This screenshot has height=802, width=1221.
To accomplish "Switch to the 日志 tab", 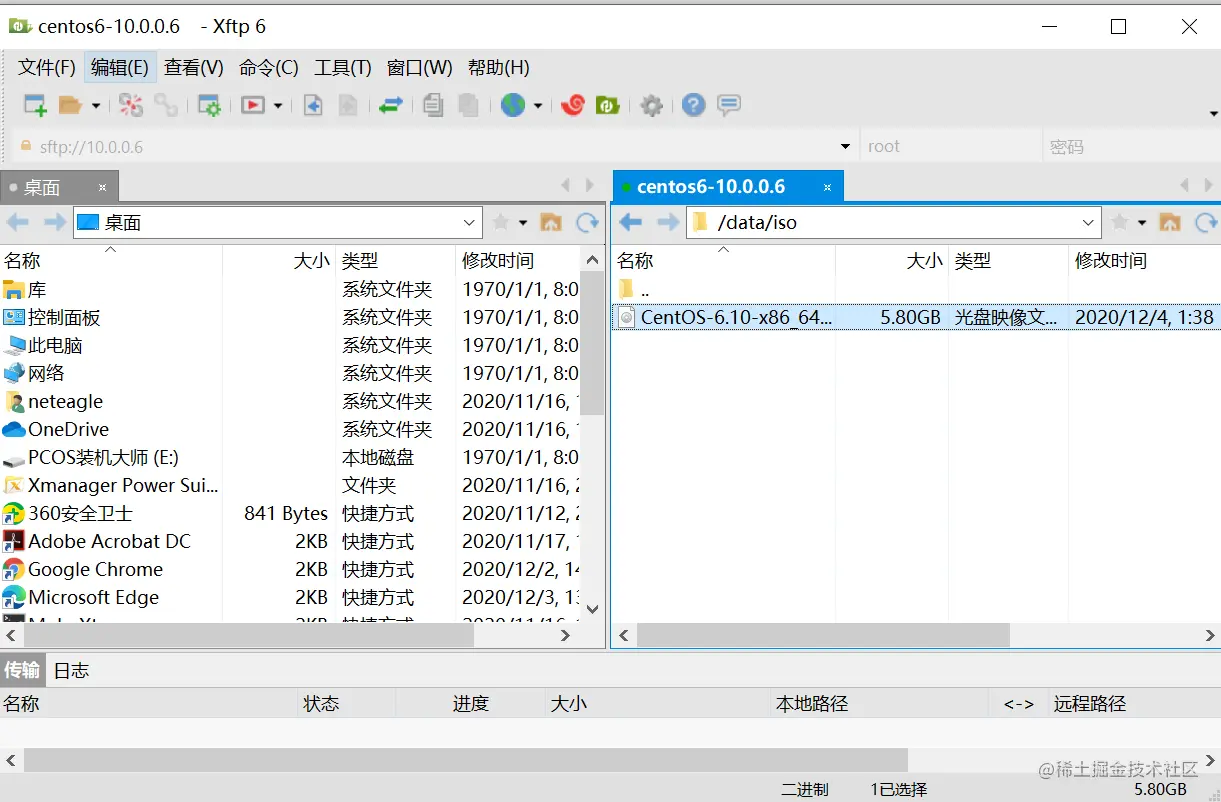I will point(71,670).
